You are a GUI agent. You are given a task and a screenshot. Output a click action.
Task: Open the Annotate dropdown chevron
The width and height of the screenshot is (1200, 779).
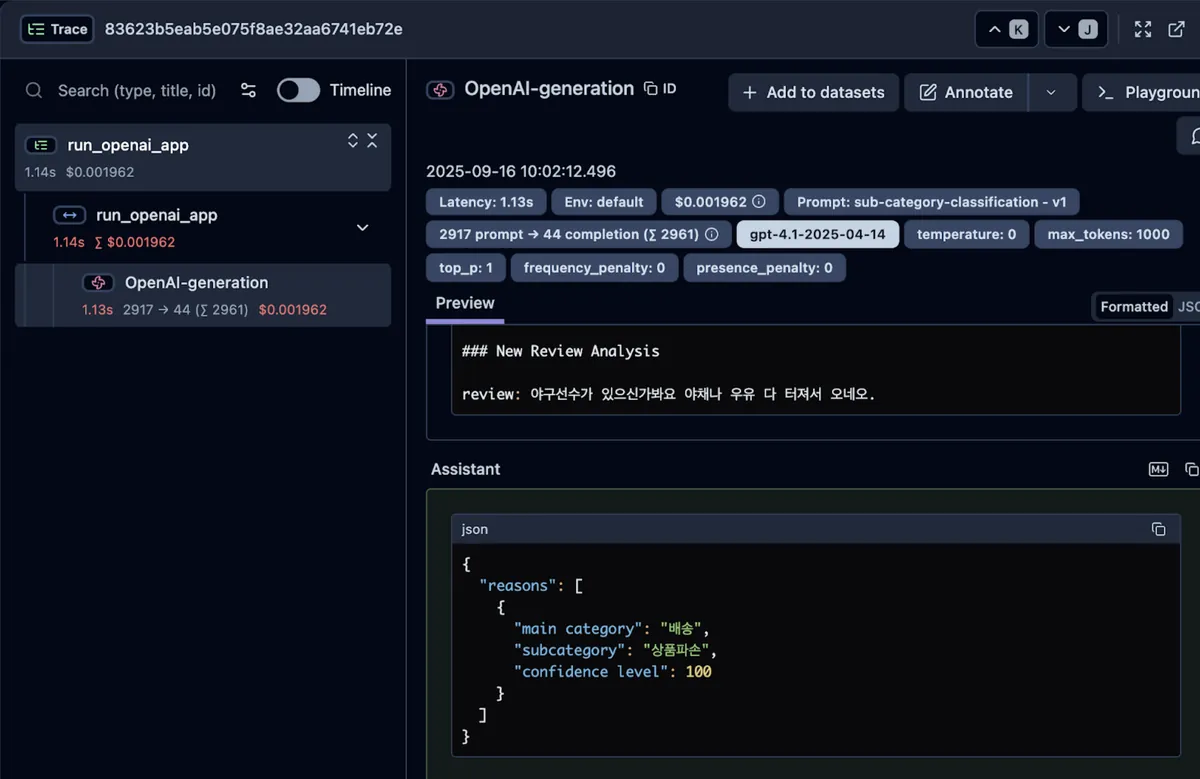pos(1051,92)
